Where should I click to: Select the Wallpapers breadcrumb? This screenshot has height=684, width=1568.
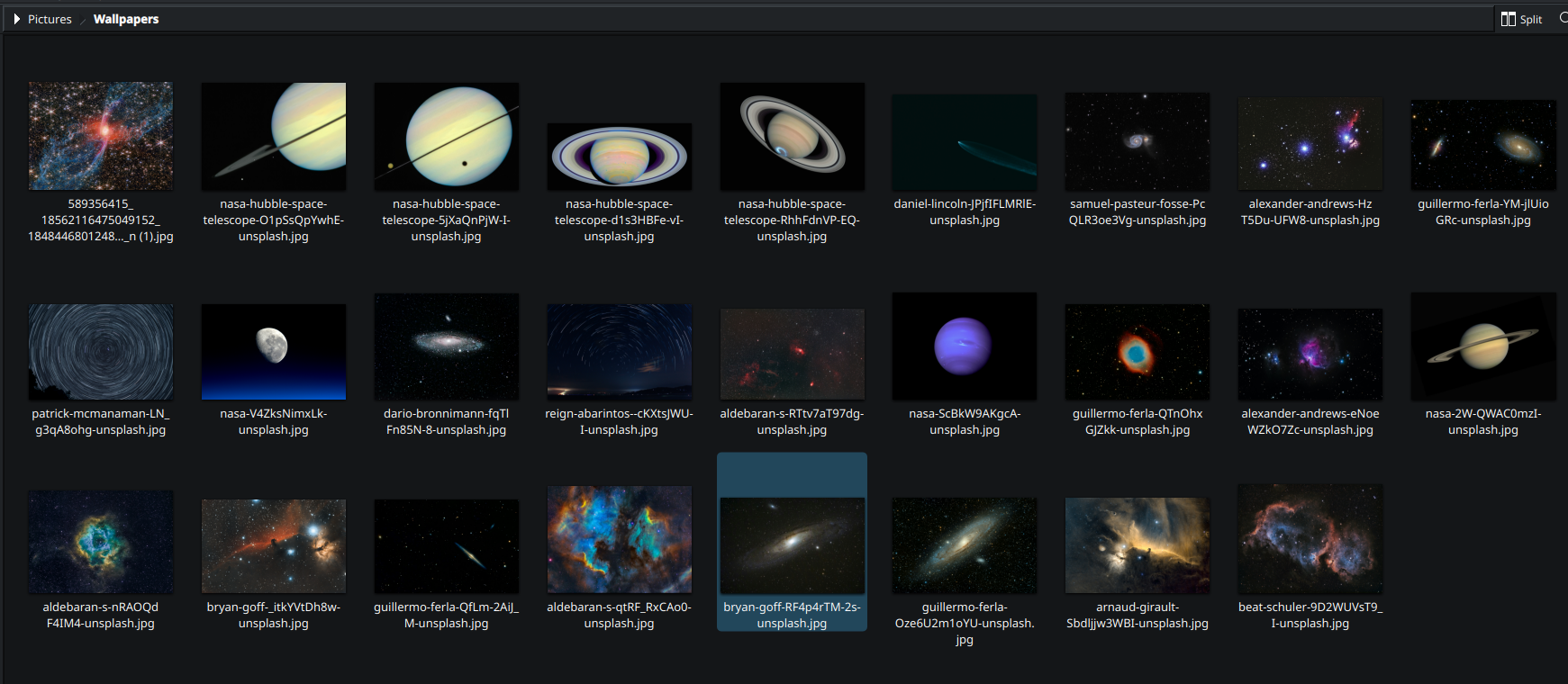pos(126,19)
